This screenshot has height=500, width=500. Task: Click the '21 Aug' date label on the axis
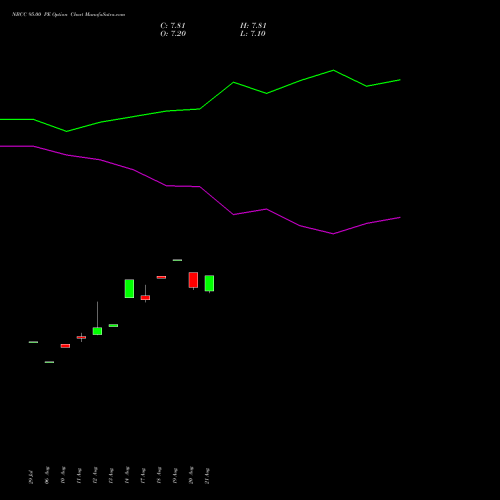207,476
